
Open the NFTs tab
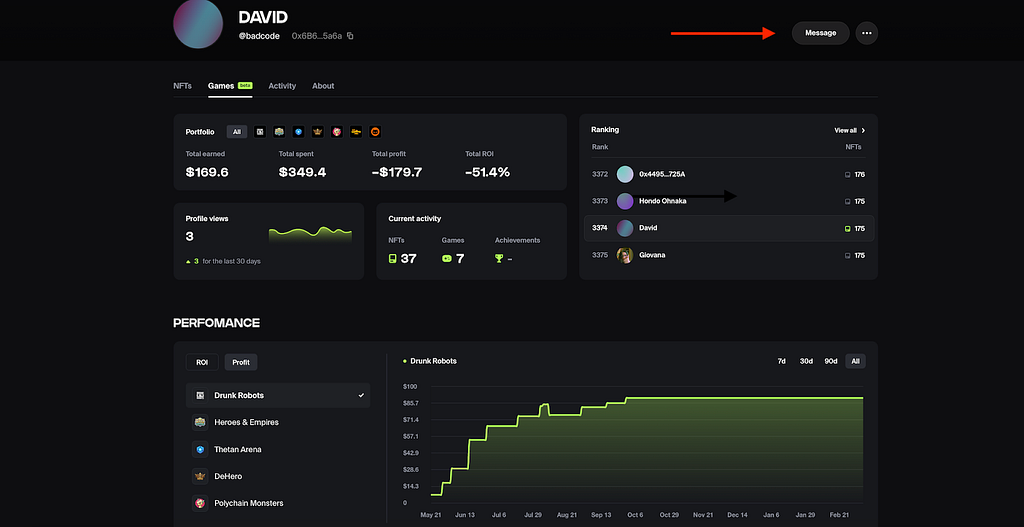(182, 86)
